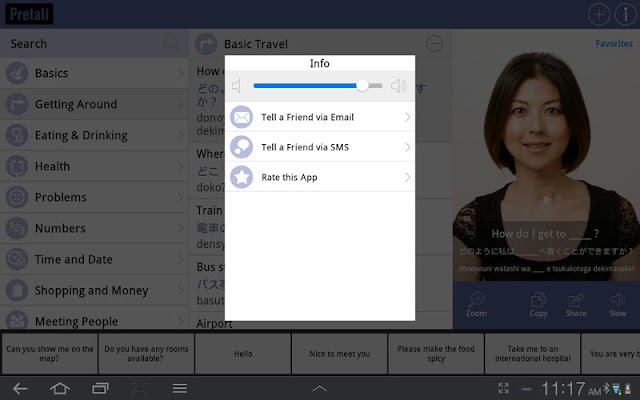
Task: Tap the Android home button
Action: point(60,388)
